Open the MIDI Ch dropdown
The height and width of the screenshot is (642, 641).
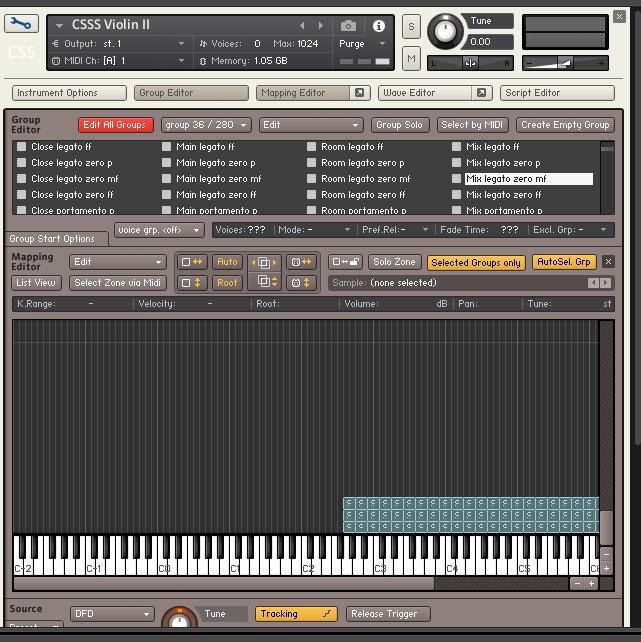(181, 61)
